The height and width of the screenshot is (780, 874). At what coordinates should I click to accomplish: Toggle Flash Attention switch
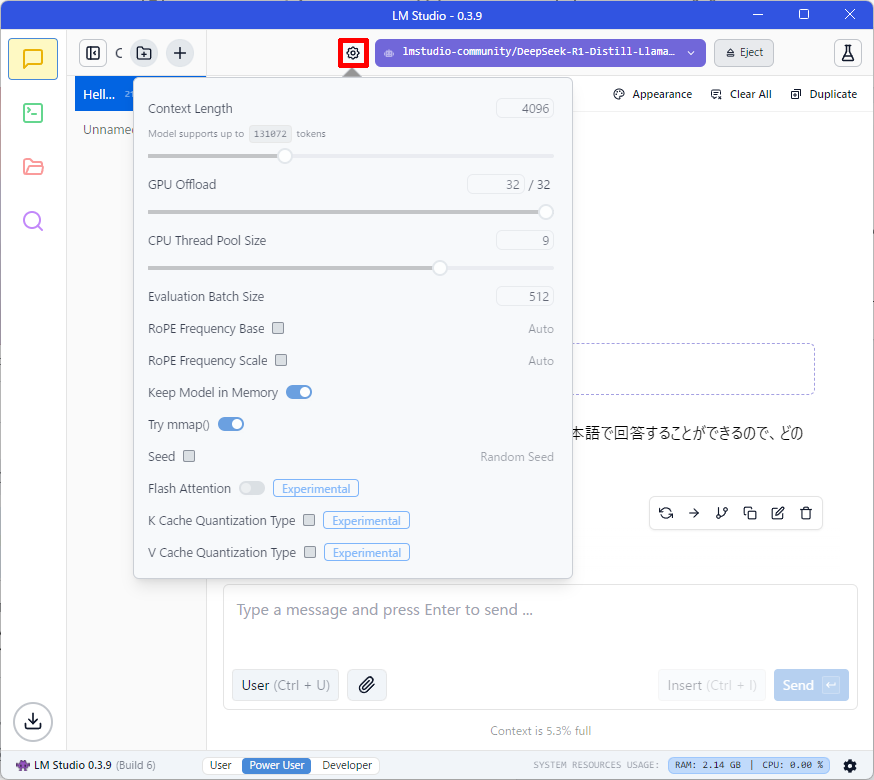click(252, 488)
